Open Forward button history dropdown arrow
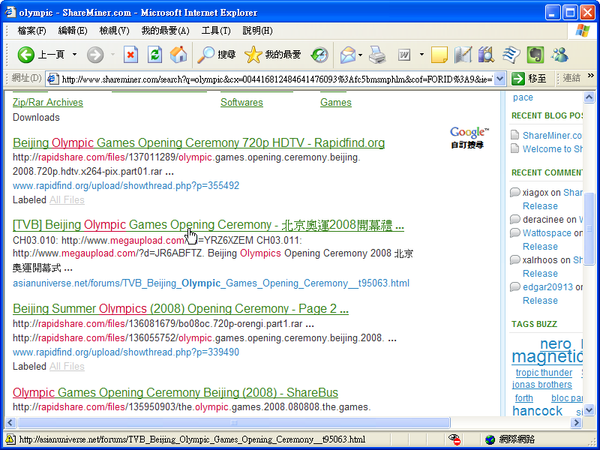The height and width of the screenshot is (450, 600). (112, 55)
